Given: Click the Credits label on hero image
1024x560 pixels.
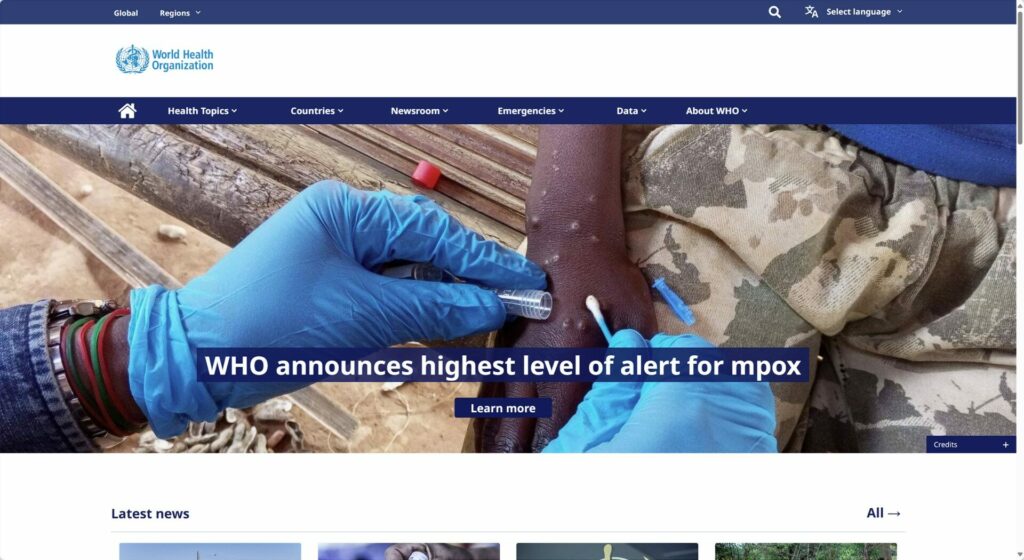Looking at the screenshot, I should 945,444.
